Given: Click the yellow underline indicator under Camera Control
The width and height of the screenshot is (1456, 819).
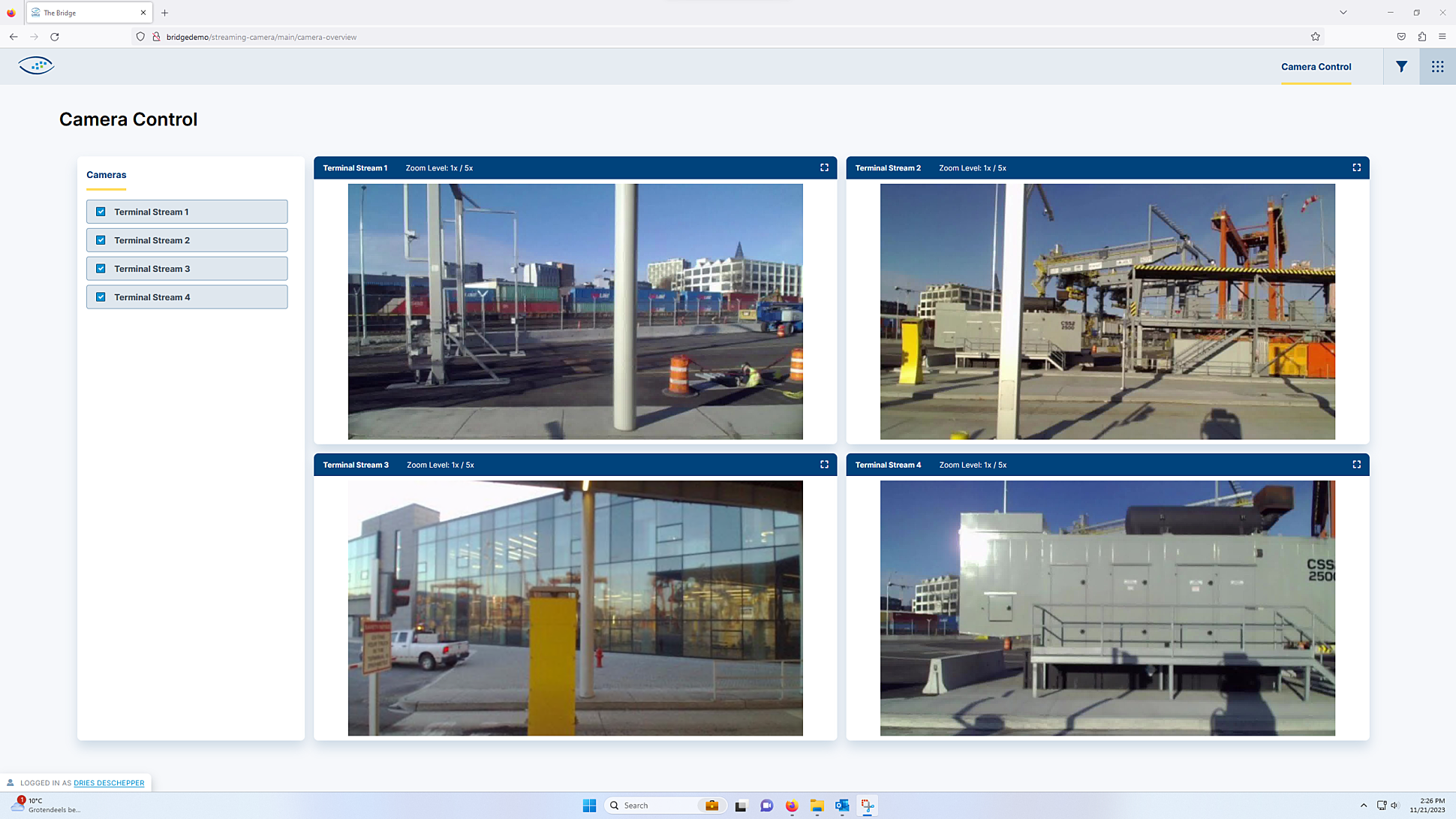Looking at the screenshot, I should pyautogui.click(x=1316, y=83).
